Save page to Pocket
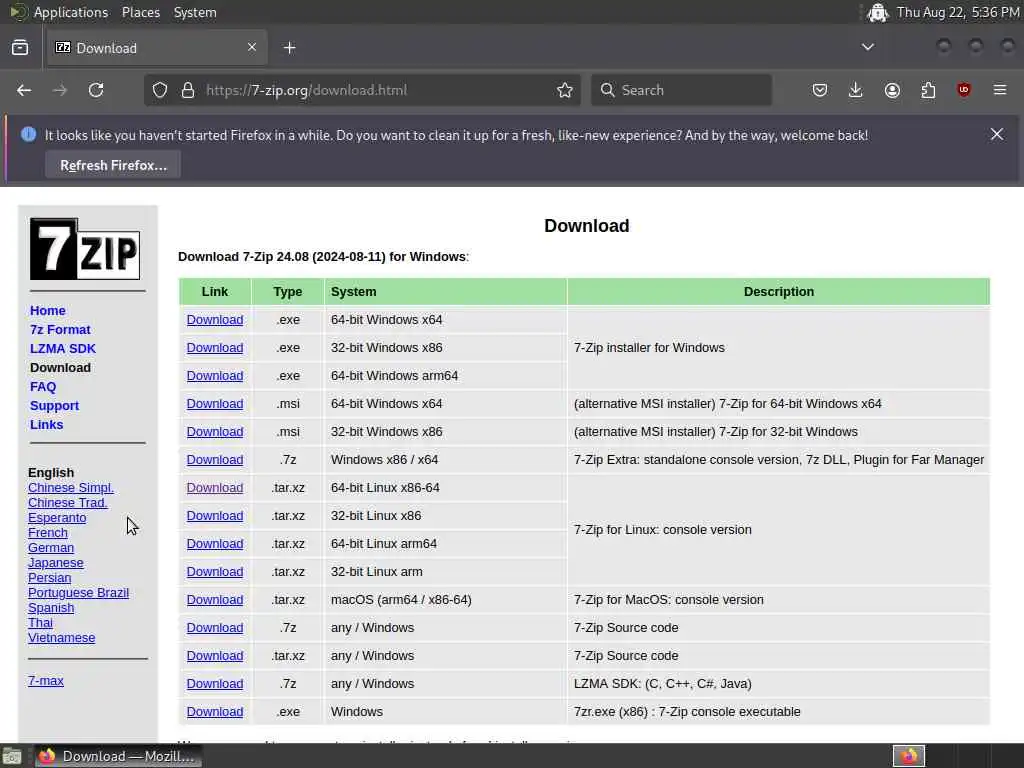The height and width of the screenshot is (768, 1024). click(820, 90)
